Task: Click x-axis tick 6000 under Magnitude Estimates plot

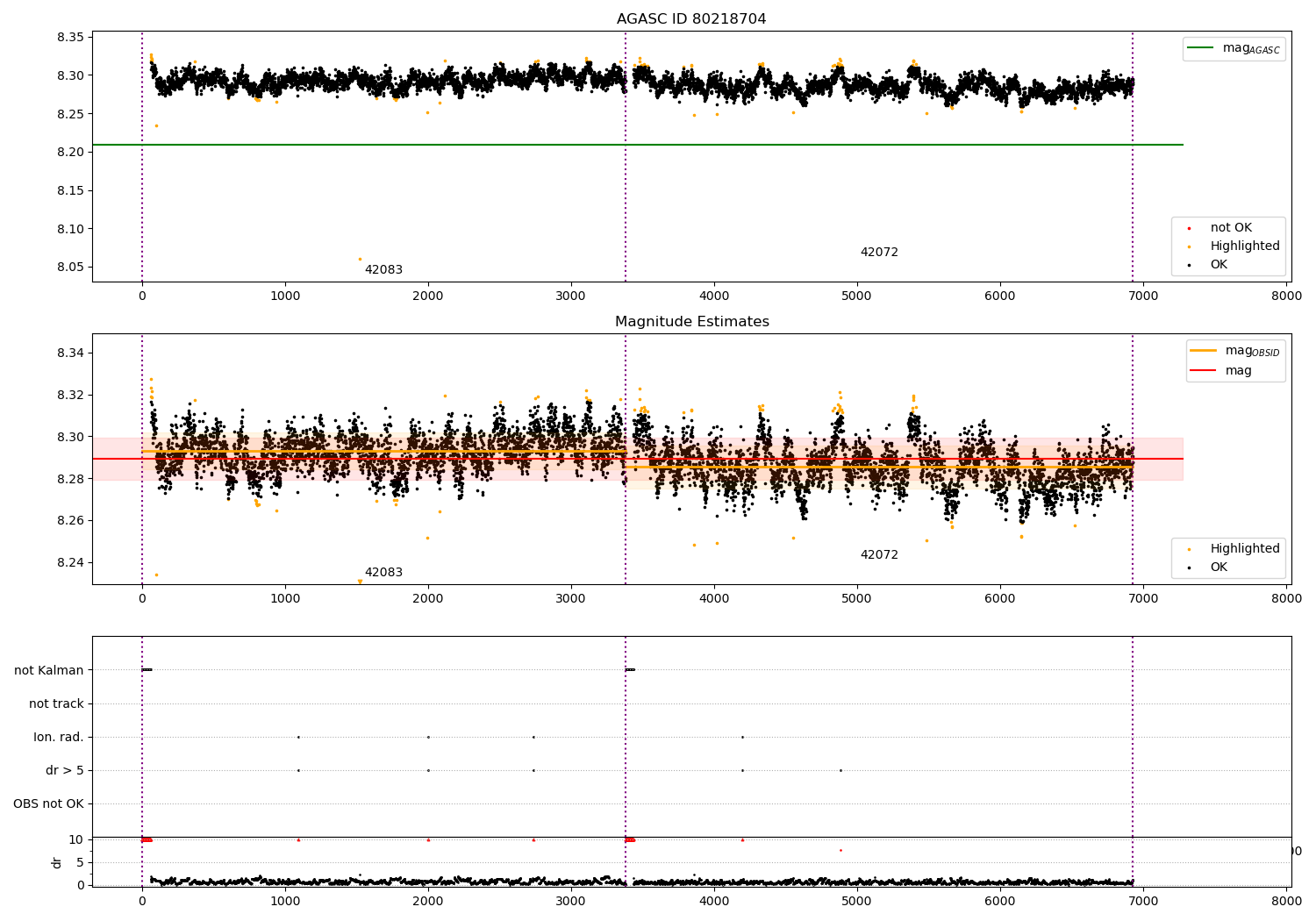Action: (1000, 599)
